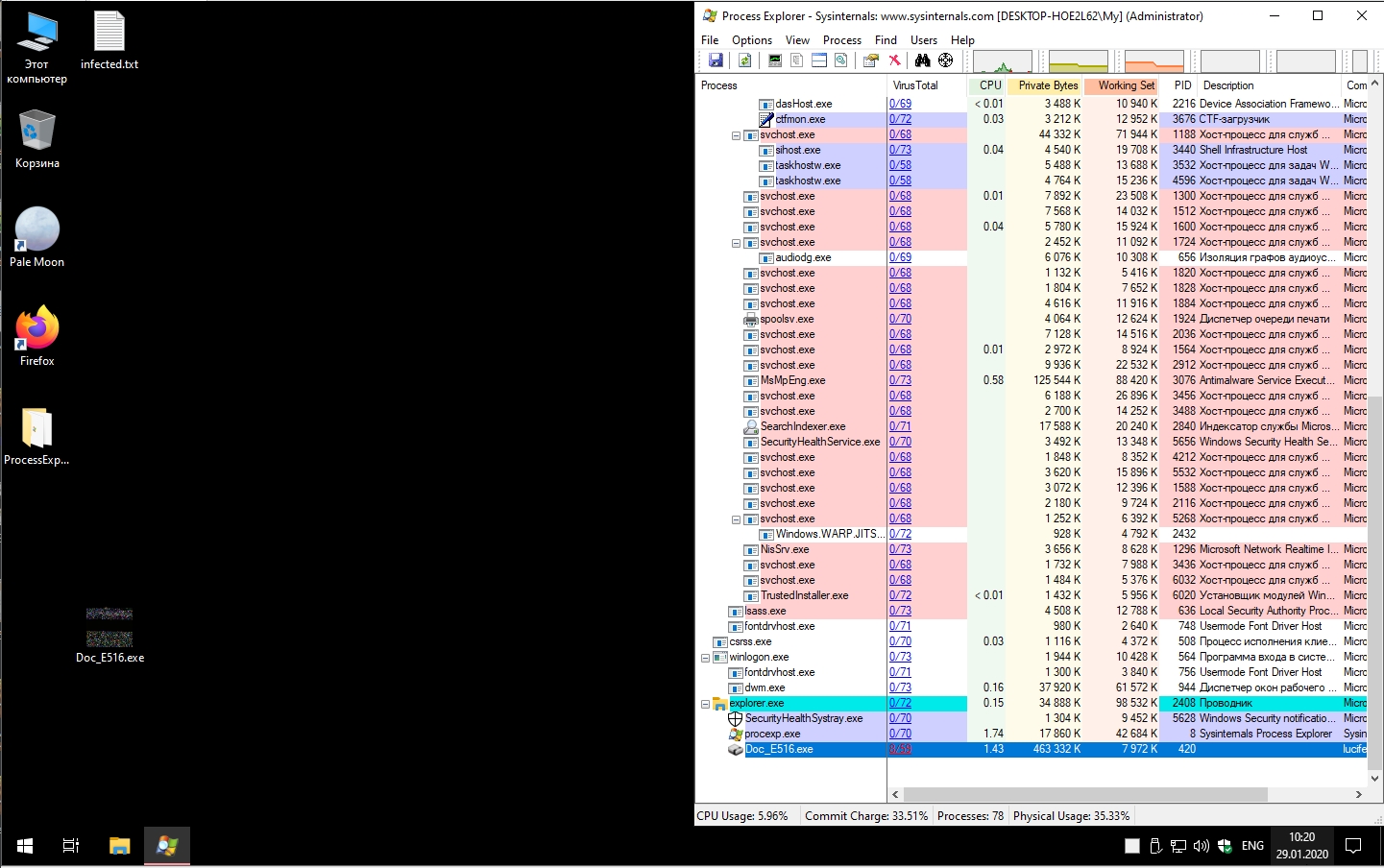The image size is (1384, 868).
Task: Select the Firefox desktop shortcut
Action: tap(37, 336)
